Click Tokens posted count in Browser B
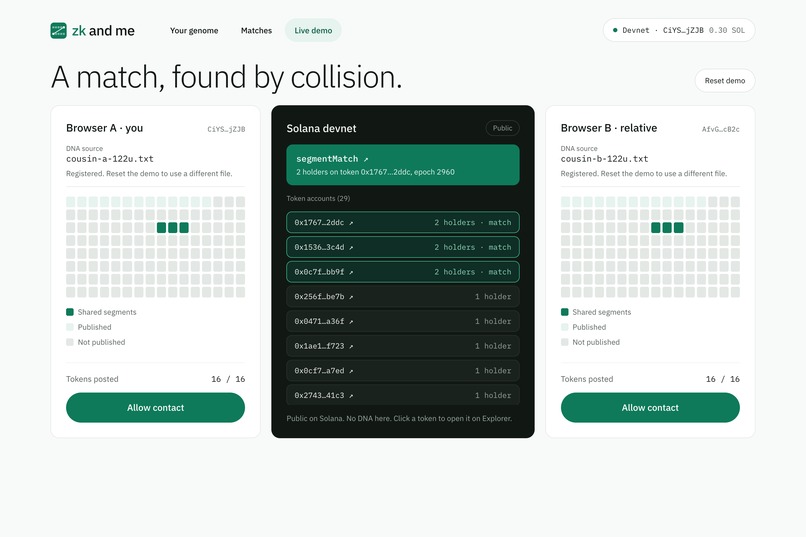The height and width of the screenshot is (537, 806). tap(723, 379)
